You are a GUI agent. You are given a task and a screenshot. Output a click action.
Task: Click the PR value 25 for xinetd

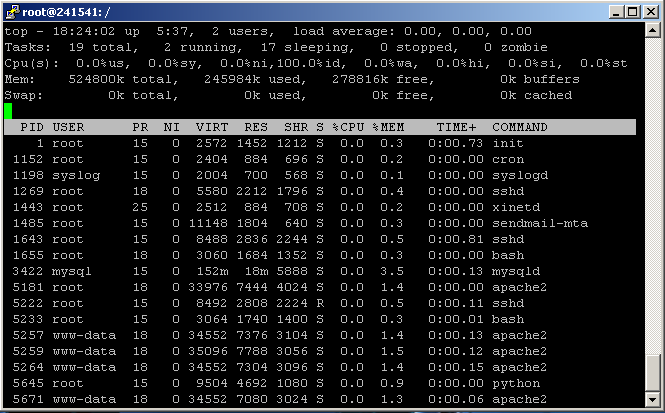(x=140, y=207)
